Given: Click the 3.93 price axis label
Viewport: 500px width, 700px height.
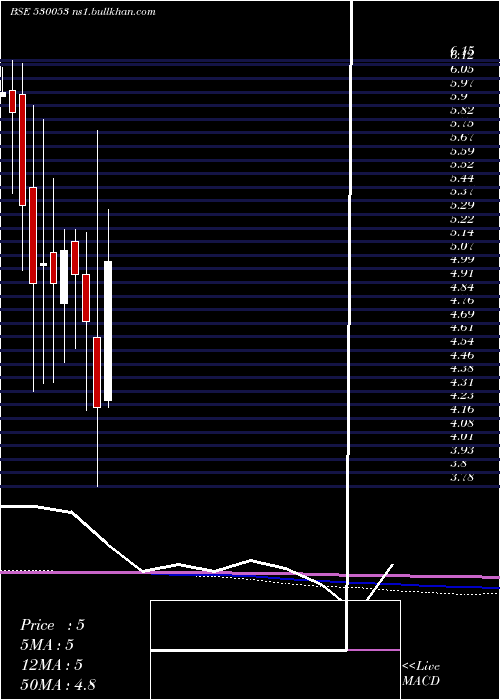Looking at the screenshot, I should [462, 450].
